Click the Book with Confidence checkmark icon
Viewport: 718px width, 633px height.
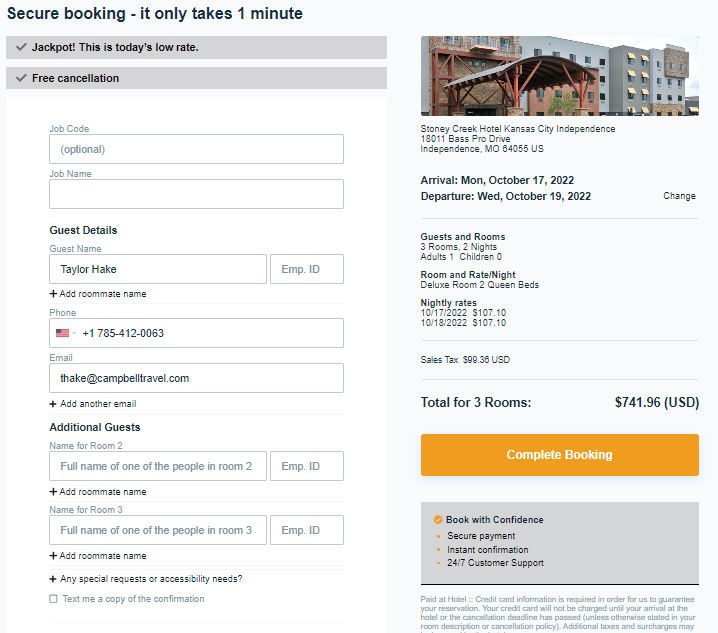point(437,520)
